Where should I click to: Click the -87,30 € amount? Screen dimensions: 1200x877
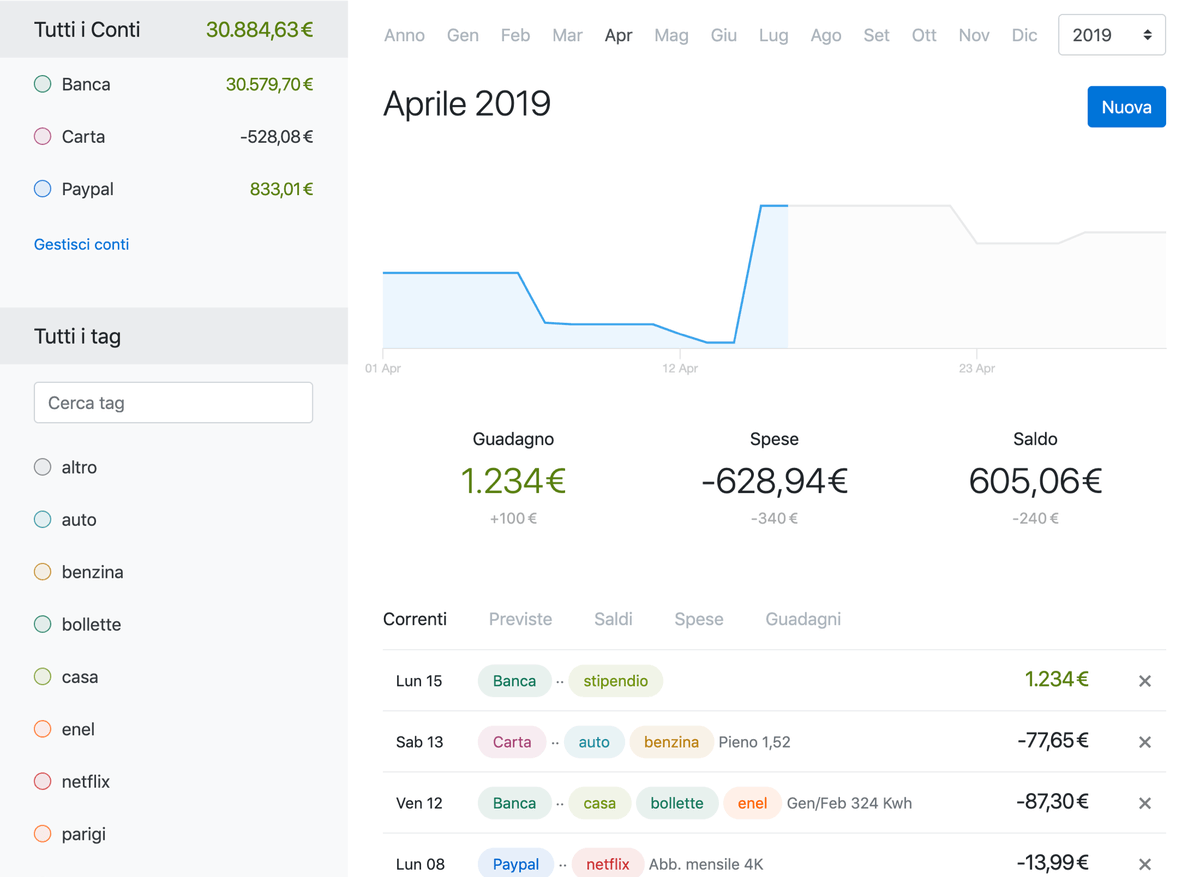1053,802
